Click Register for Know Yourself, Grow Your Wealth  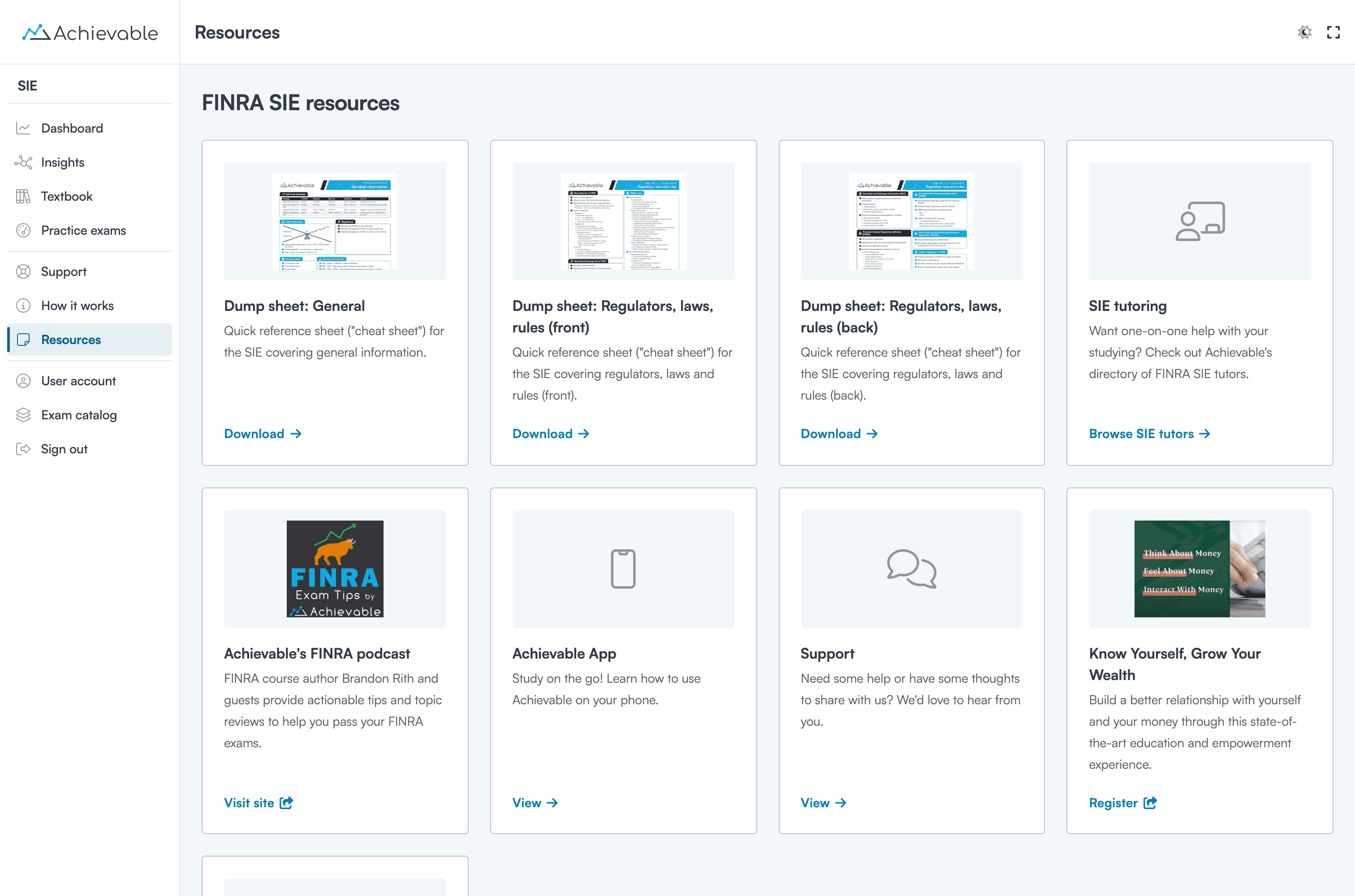[1123, 803]
